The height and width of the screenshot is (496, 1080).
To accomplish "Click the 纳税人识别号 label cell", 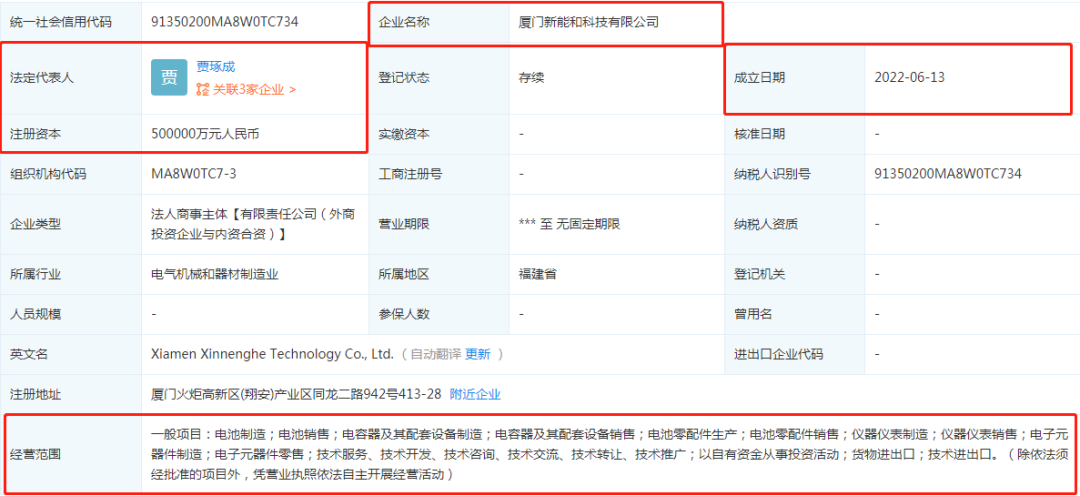I will click(795, 174).
